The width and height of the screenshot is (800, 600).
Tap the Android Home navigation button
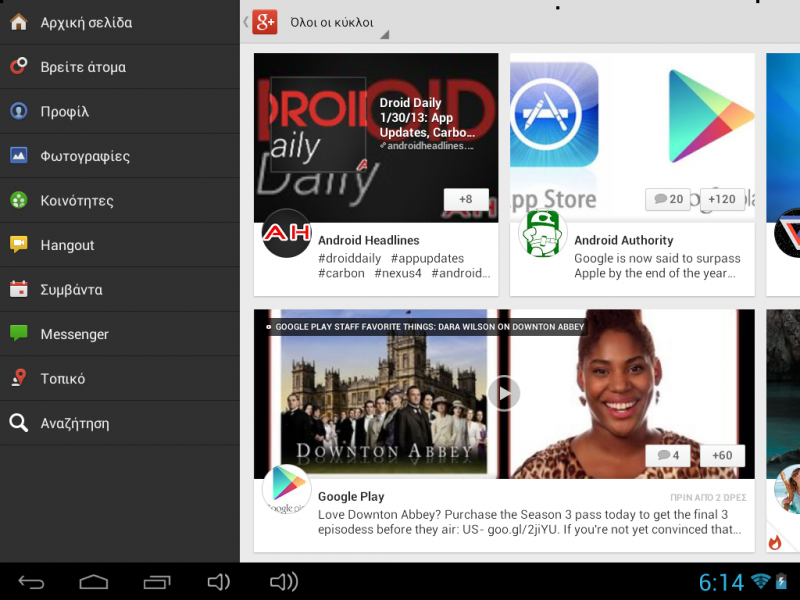[94, 582]
